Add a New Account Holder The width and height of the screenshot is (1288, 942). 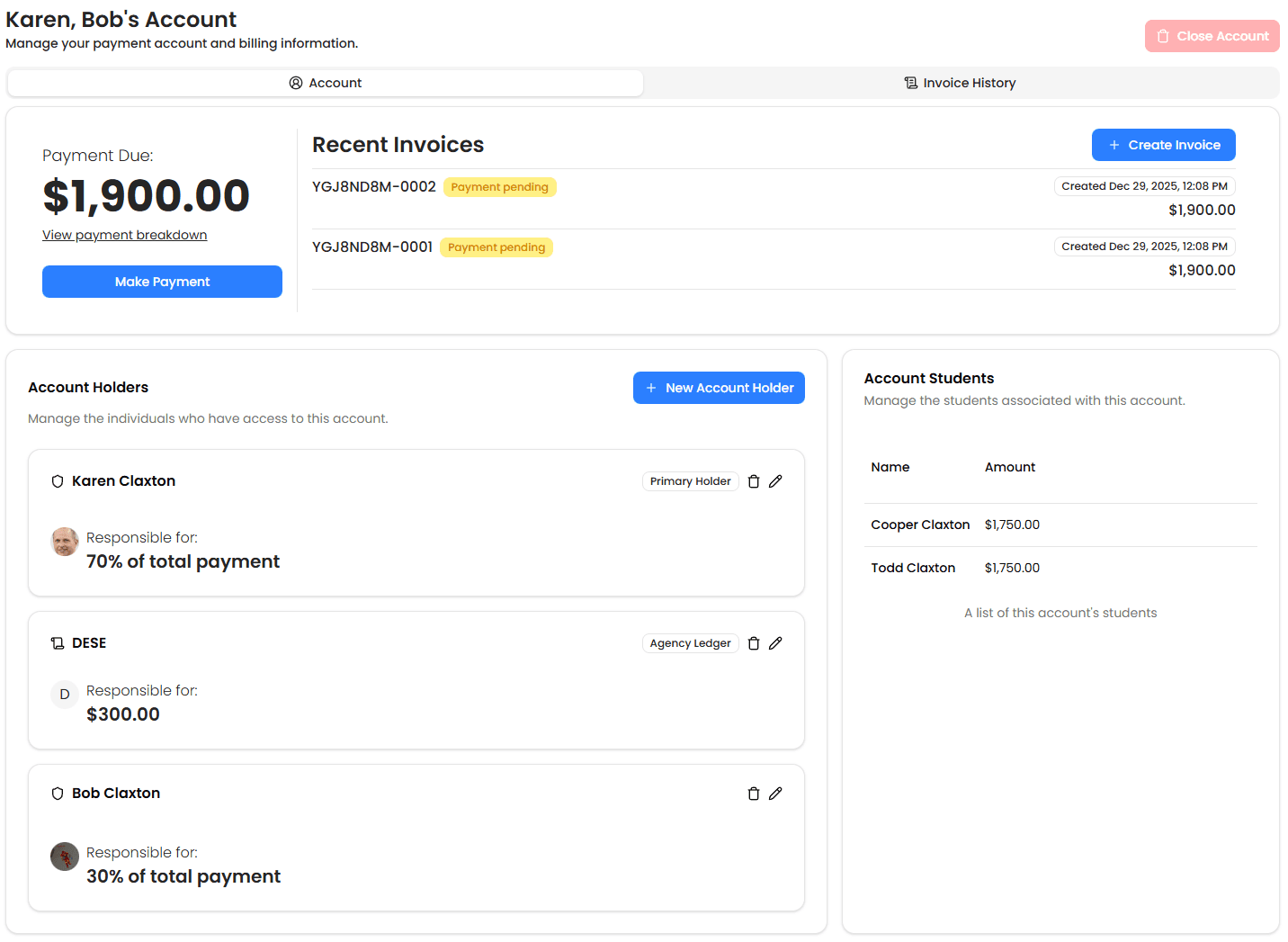tap(719, 388)
